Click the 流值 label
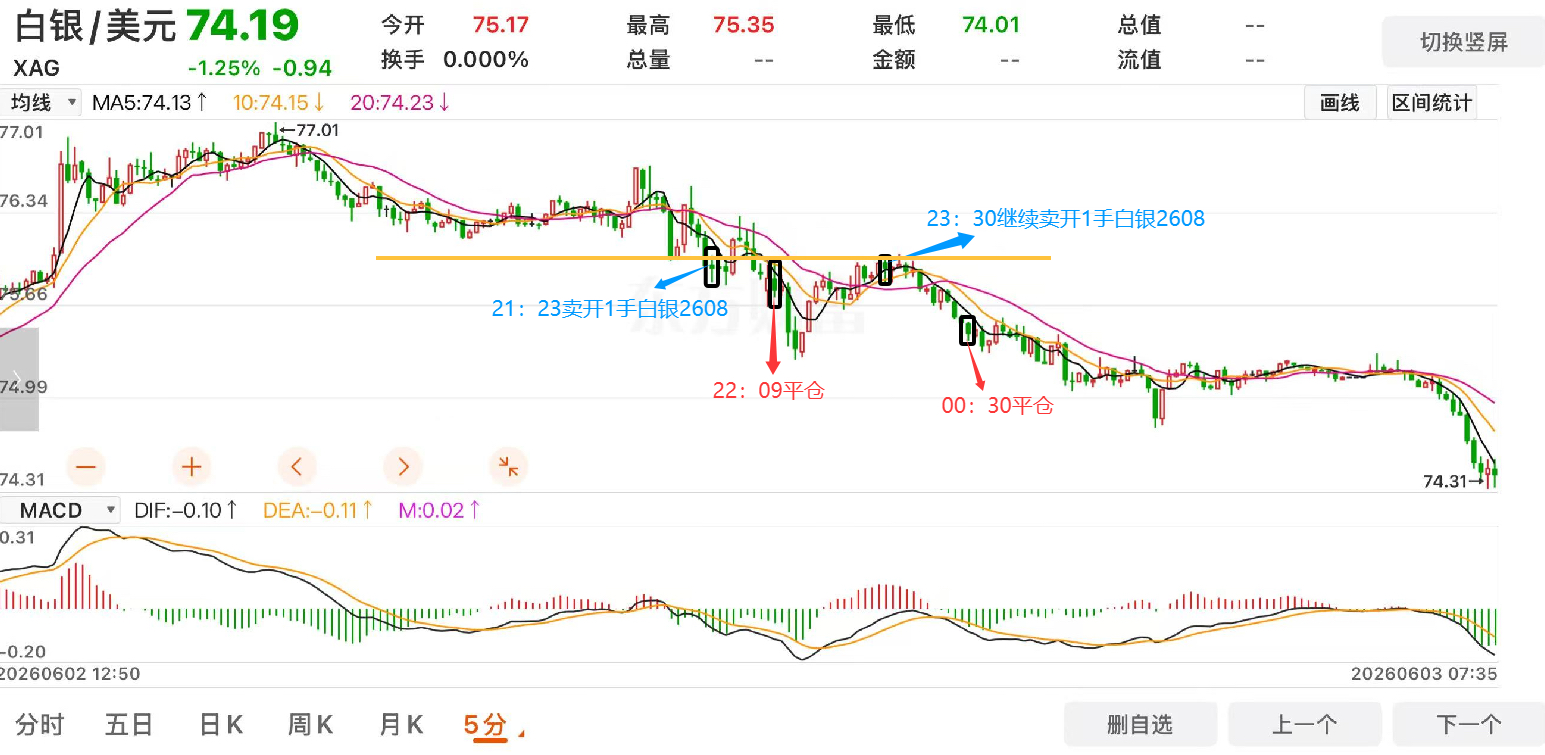 (x=1140, y=60)
